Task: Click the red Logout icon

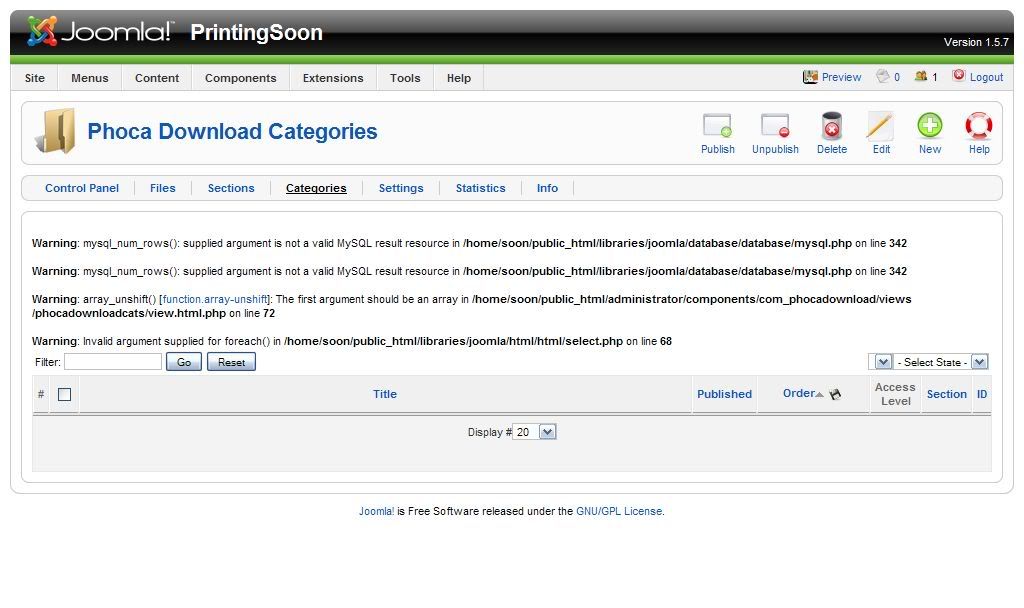Action: pos(958,76)
